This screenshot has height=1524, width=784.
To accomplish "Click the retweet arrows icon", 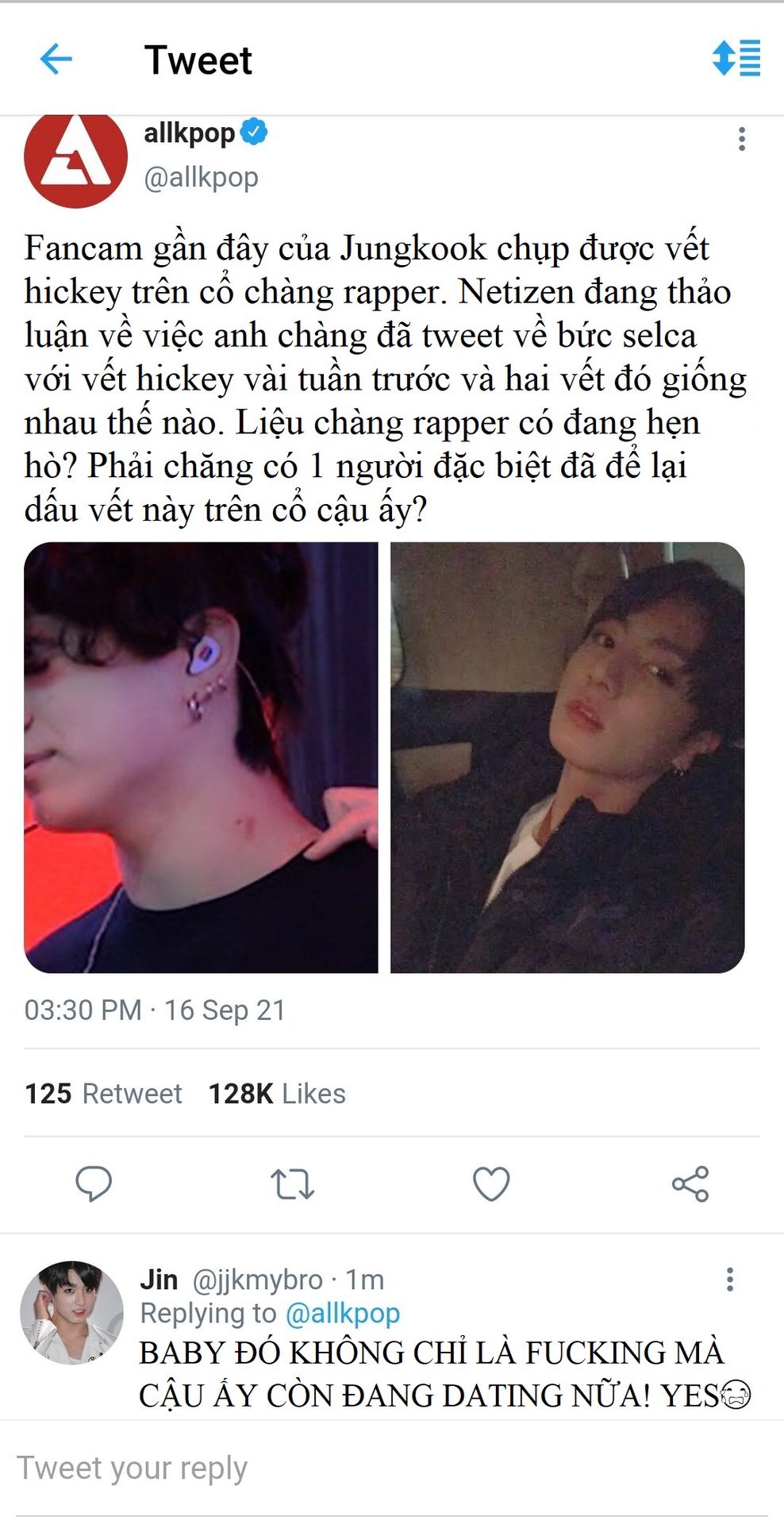I will 292,1183.
